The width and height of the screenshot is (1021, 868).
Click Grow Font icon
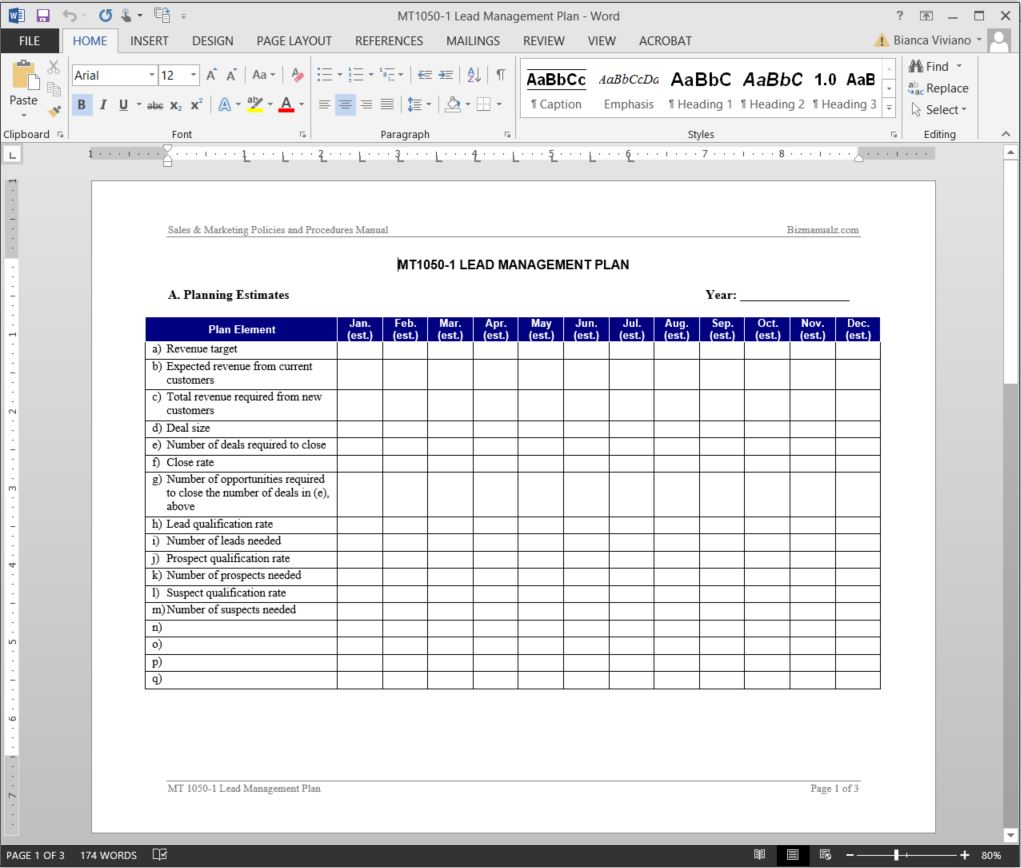point(212,75)
